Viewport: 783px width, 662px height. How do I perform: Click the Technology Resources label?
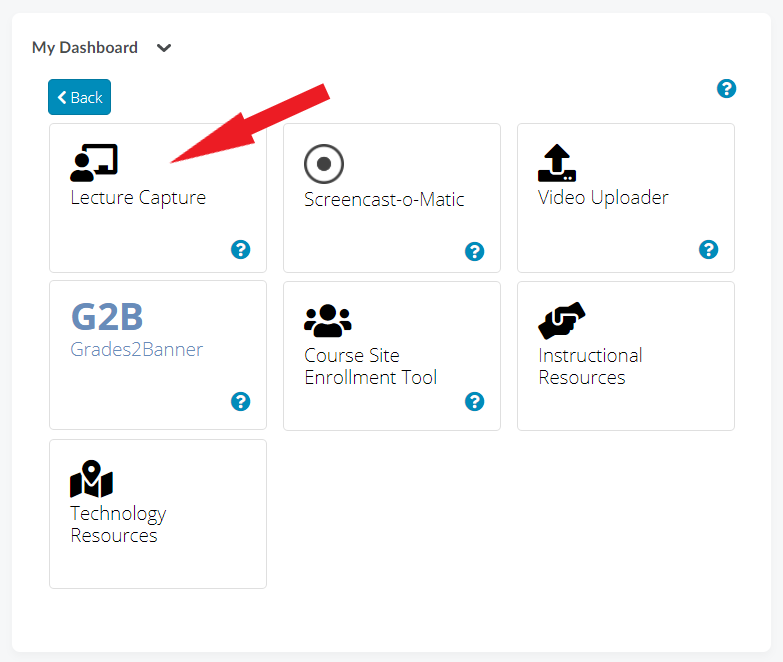tap(118, 525)
